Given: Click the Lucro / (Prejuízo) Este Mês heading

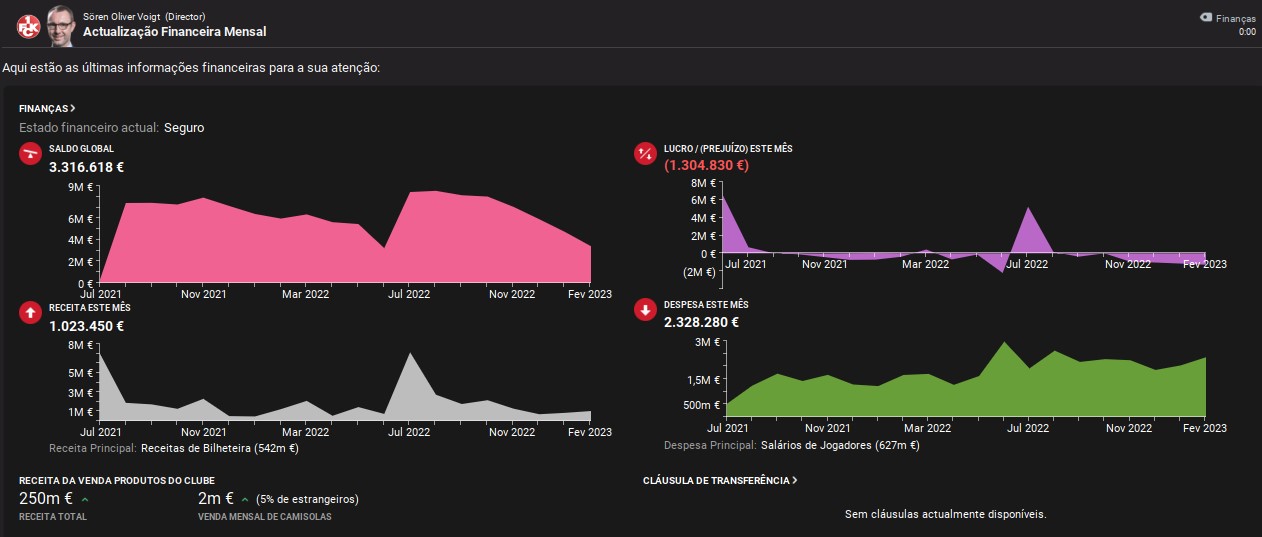Looking at the screenshot, I should click(728, 149).
